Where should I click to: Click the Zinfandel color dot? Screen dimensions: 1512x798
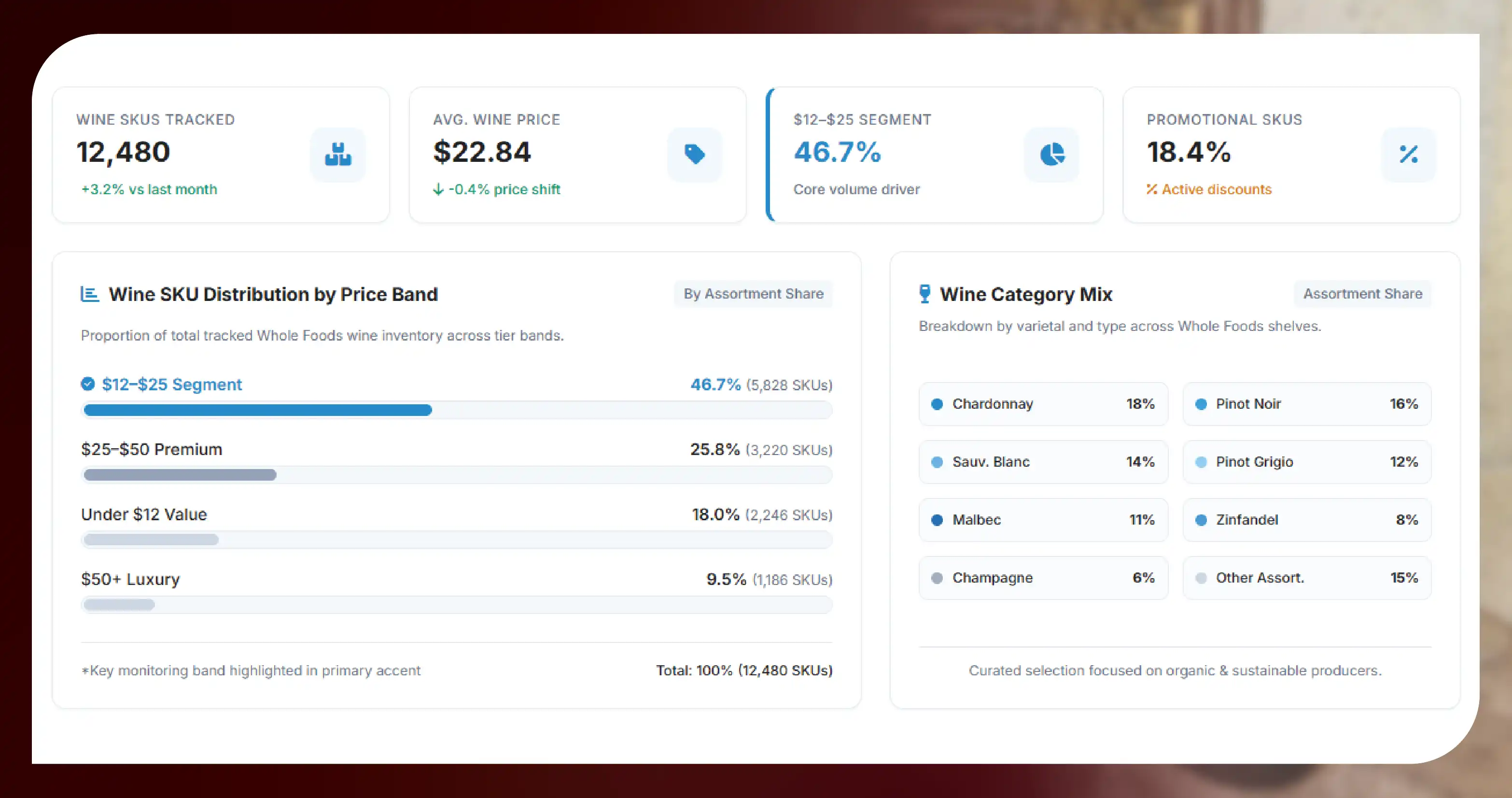coord(1201,520)
